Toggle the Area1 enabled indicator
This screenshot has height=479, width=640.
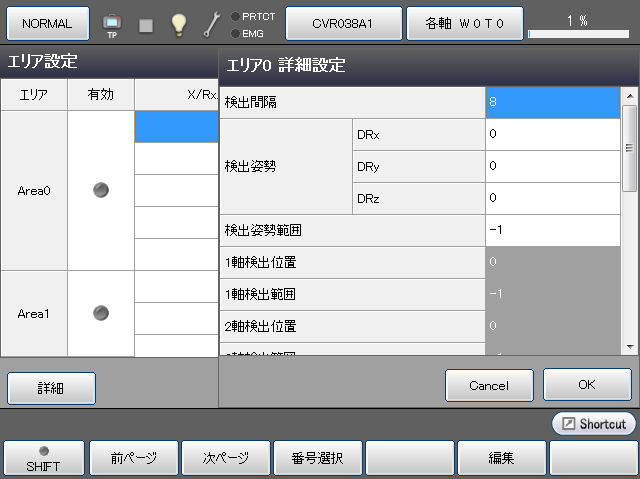(100, 313)
